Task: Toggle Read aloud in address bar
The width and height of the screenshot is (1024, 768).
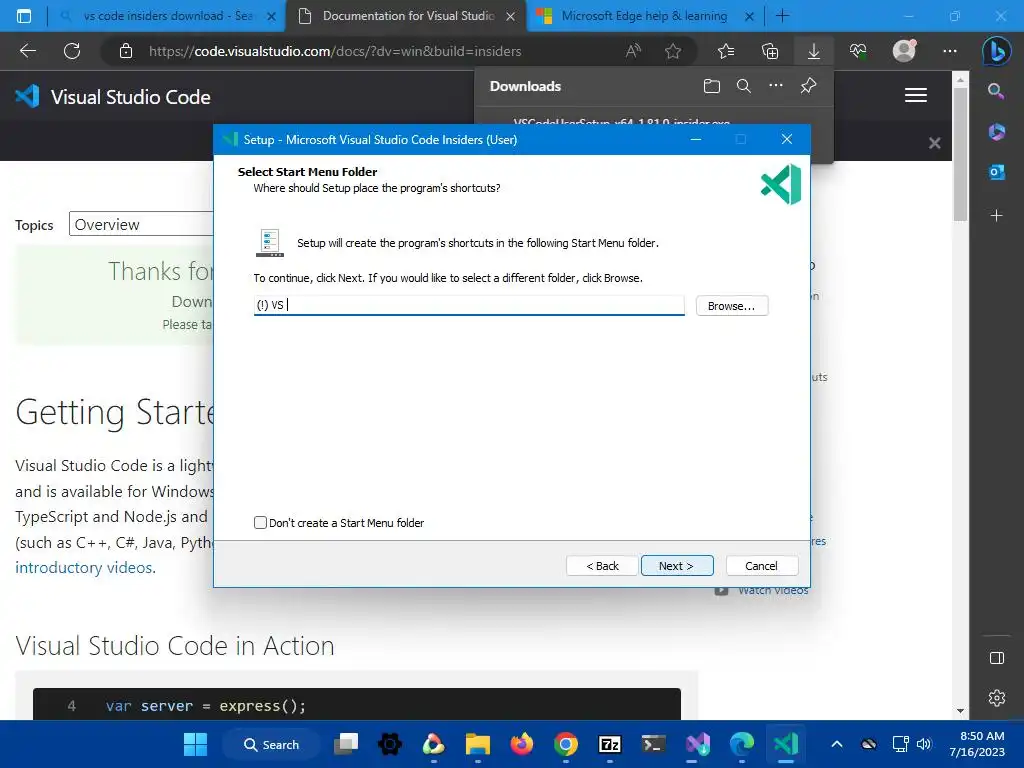Action: (x=633, y=51)
